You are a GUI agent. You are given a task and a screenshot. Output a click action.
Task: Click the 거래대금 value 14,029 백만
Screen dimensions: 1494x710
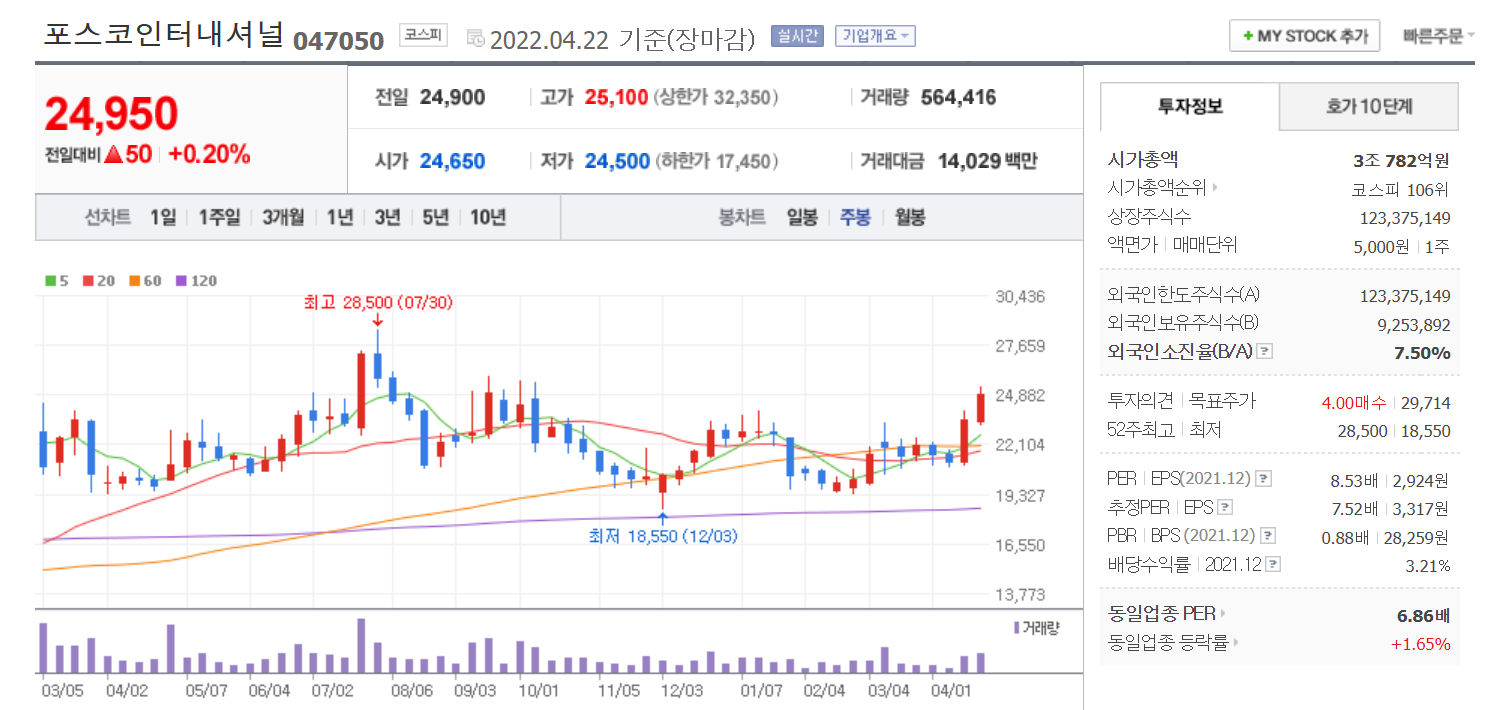point(987,161)
